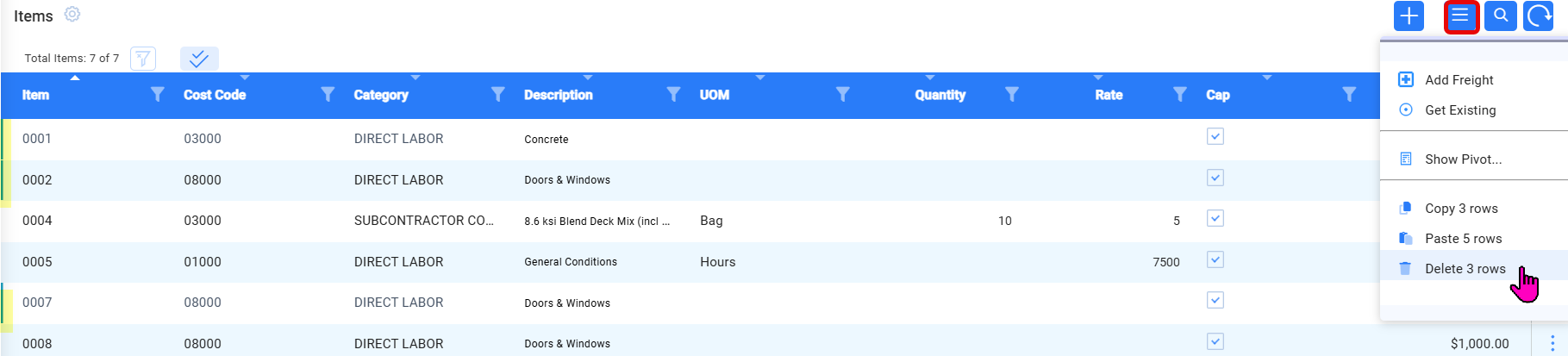Image resolution: width=1568 pixels, height=356 pixels.
Task: Toggle Cap checkbox for item 0008
Action: point(1215,341)
